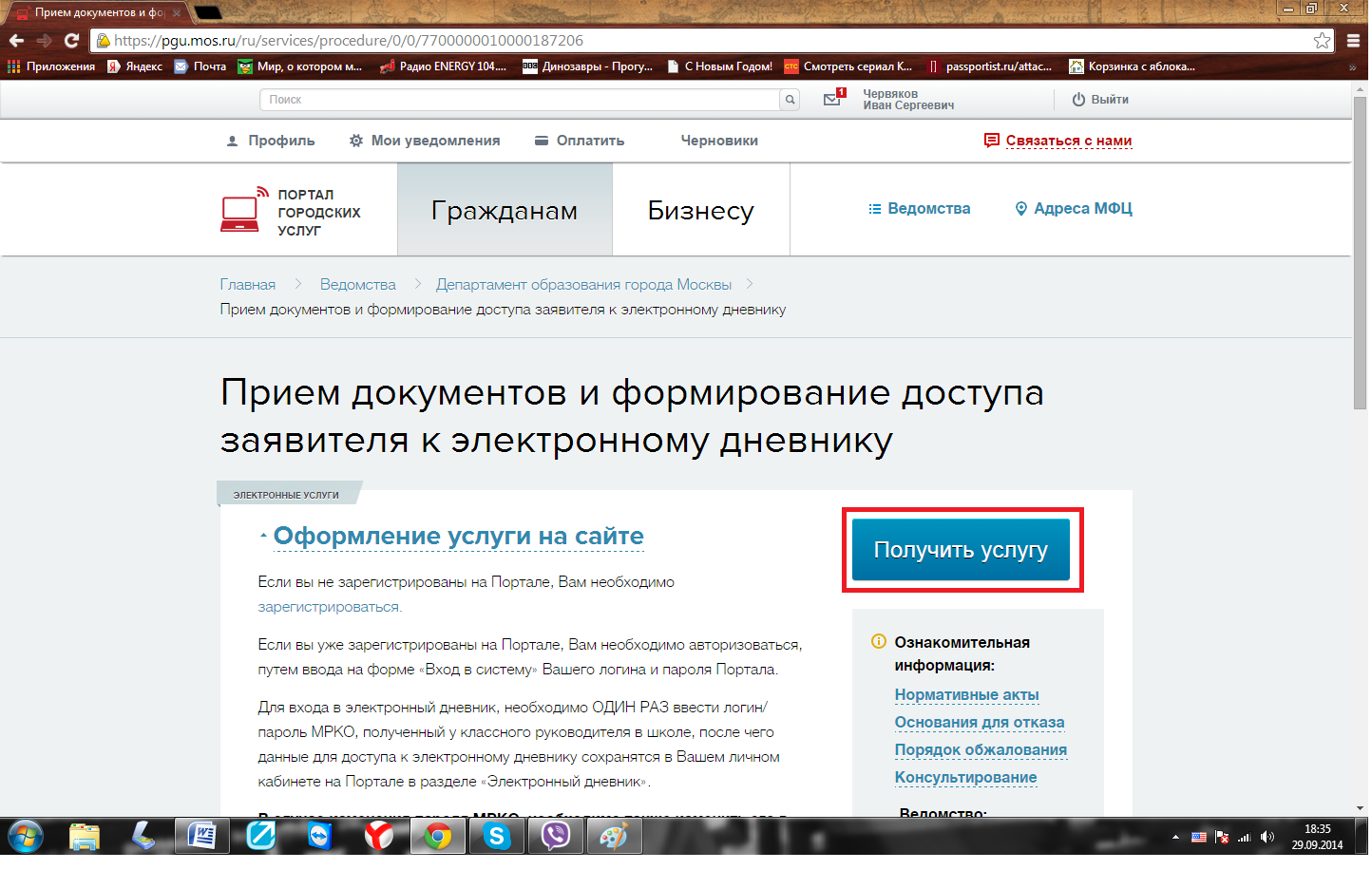Click the browser back arrow
Image resolution: width=1372 pixels, height=870 pixels.
[x=16, y=41]
